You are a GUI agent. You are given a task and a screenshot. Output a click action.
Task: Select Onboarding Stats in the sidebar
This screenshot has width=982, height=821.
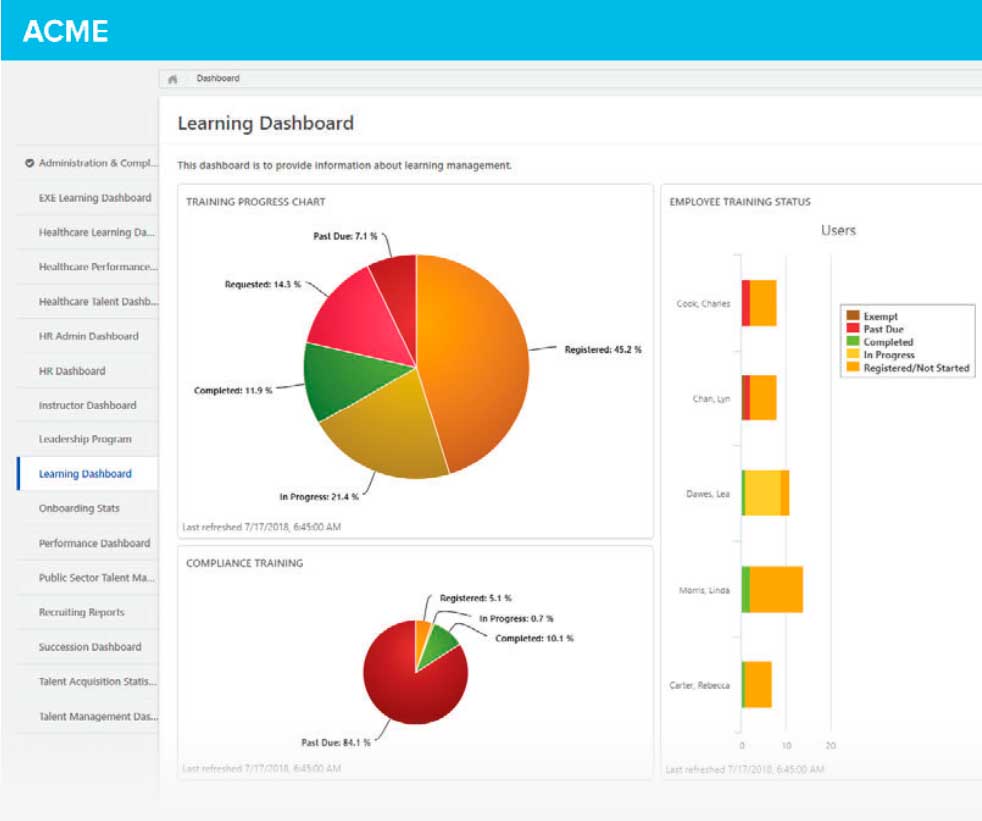click(79, 508)
